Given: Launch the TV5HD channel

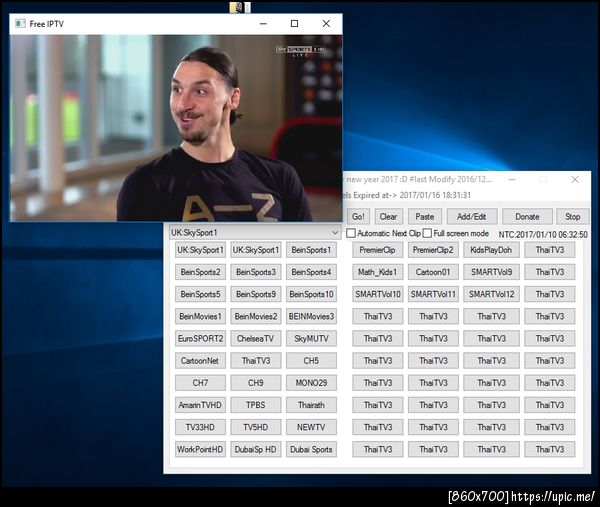Looking at the screenshot, I should coord(256,427).
